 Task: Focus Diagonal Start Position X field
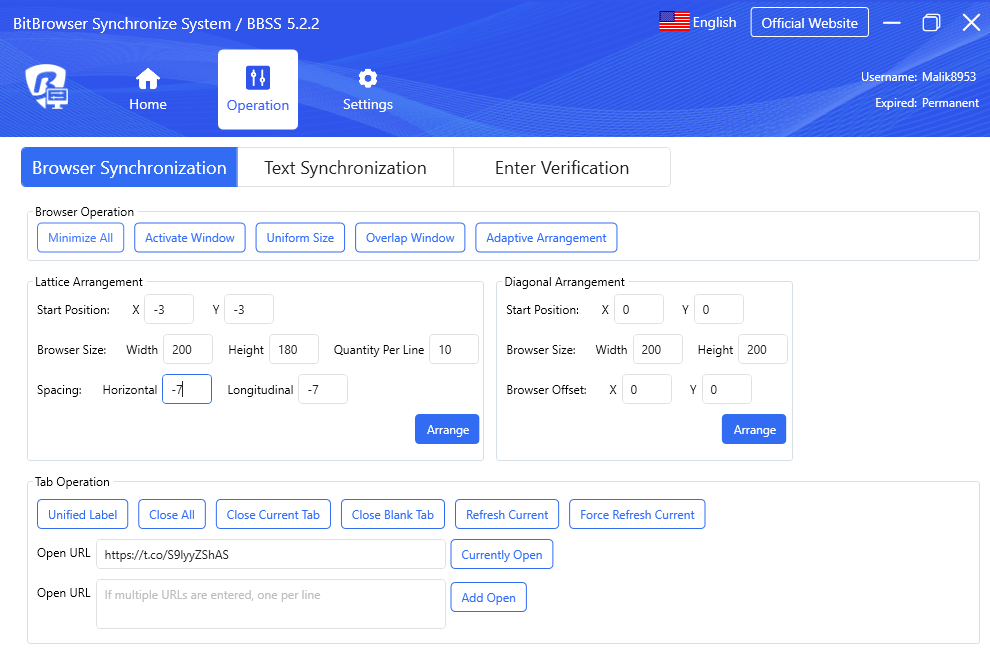pos(639,309)
